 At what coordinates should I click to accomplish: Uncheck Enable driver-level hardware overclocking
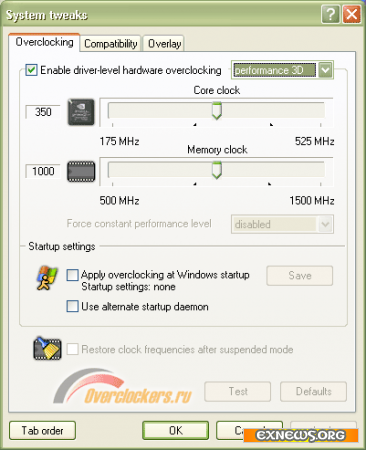coord(31,70)
